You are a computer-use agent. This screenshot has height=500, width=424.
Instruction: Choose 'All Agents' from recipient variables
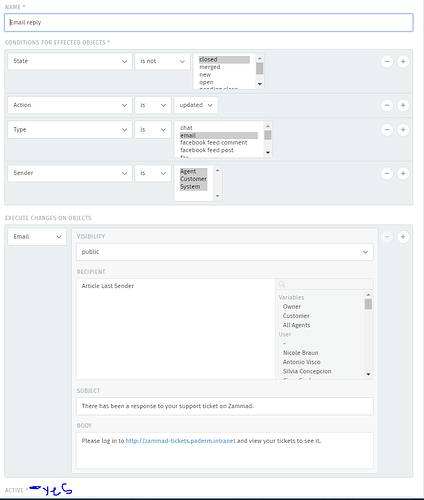(x=296, y=325)
